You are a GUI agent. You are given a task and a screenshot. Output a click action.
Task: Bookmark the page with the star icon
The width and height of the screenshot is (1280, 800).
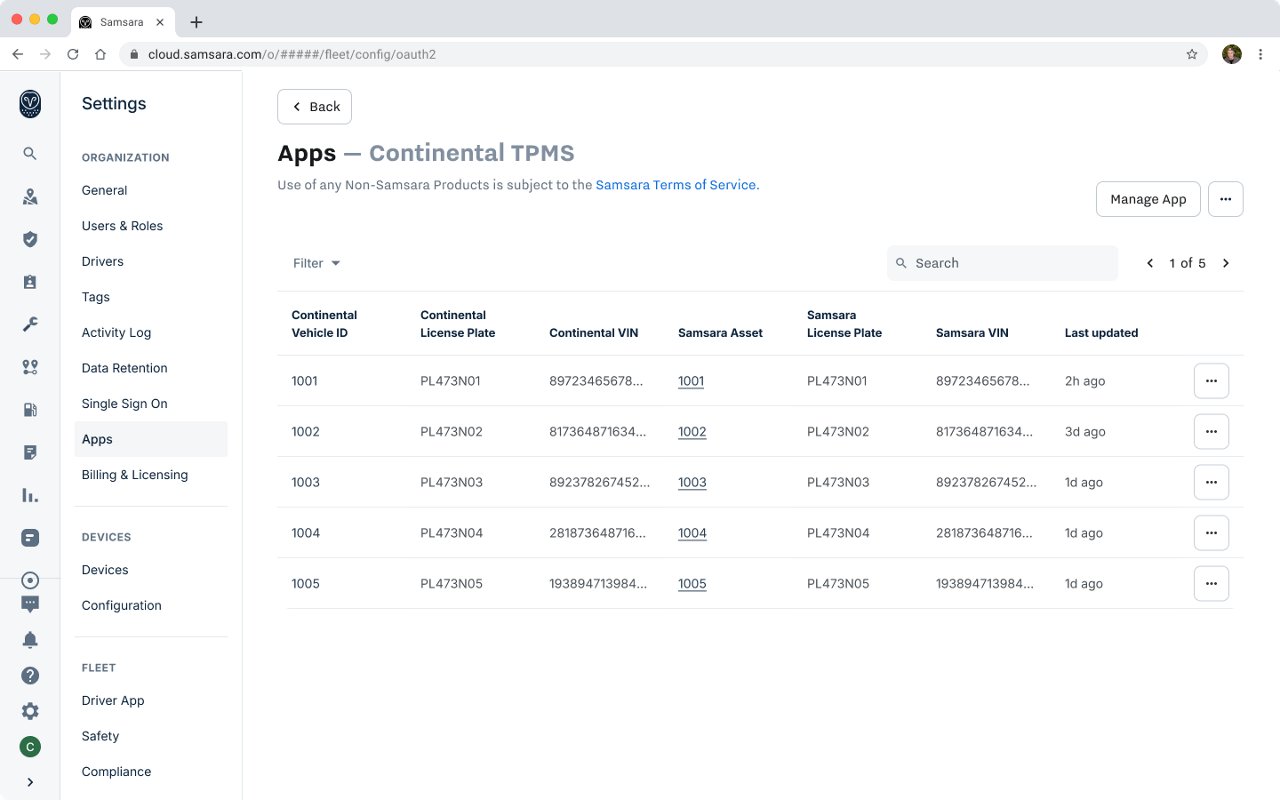pos(1192,54)
